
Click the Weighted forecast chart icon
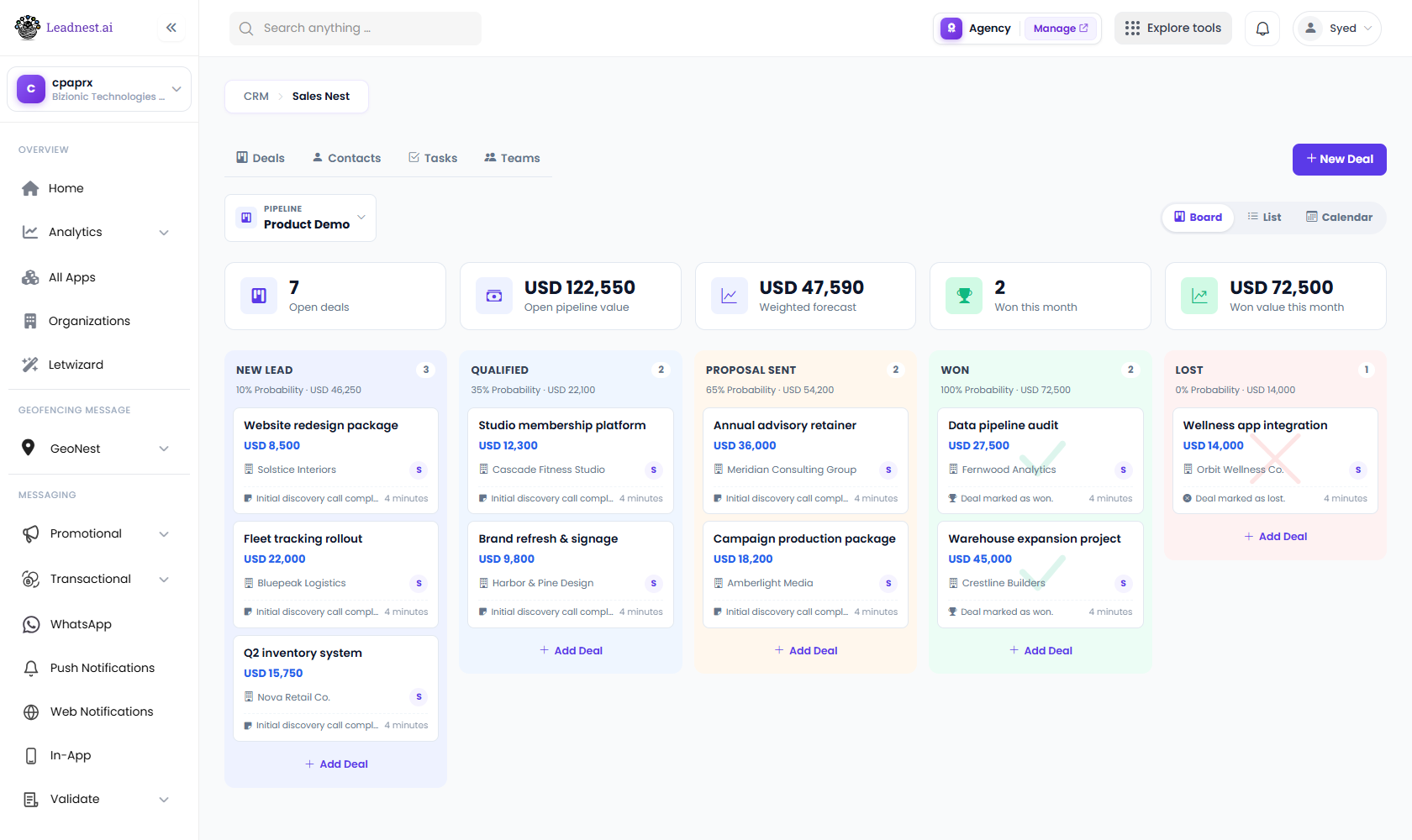[729, 296]
